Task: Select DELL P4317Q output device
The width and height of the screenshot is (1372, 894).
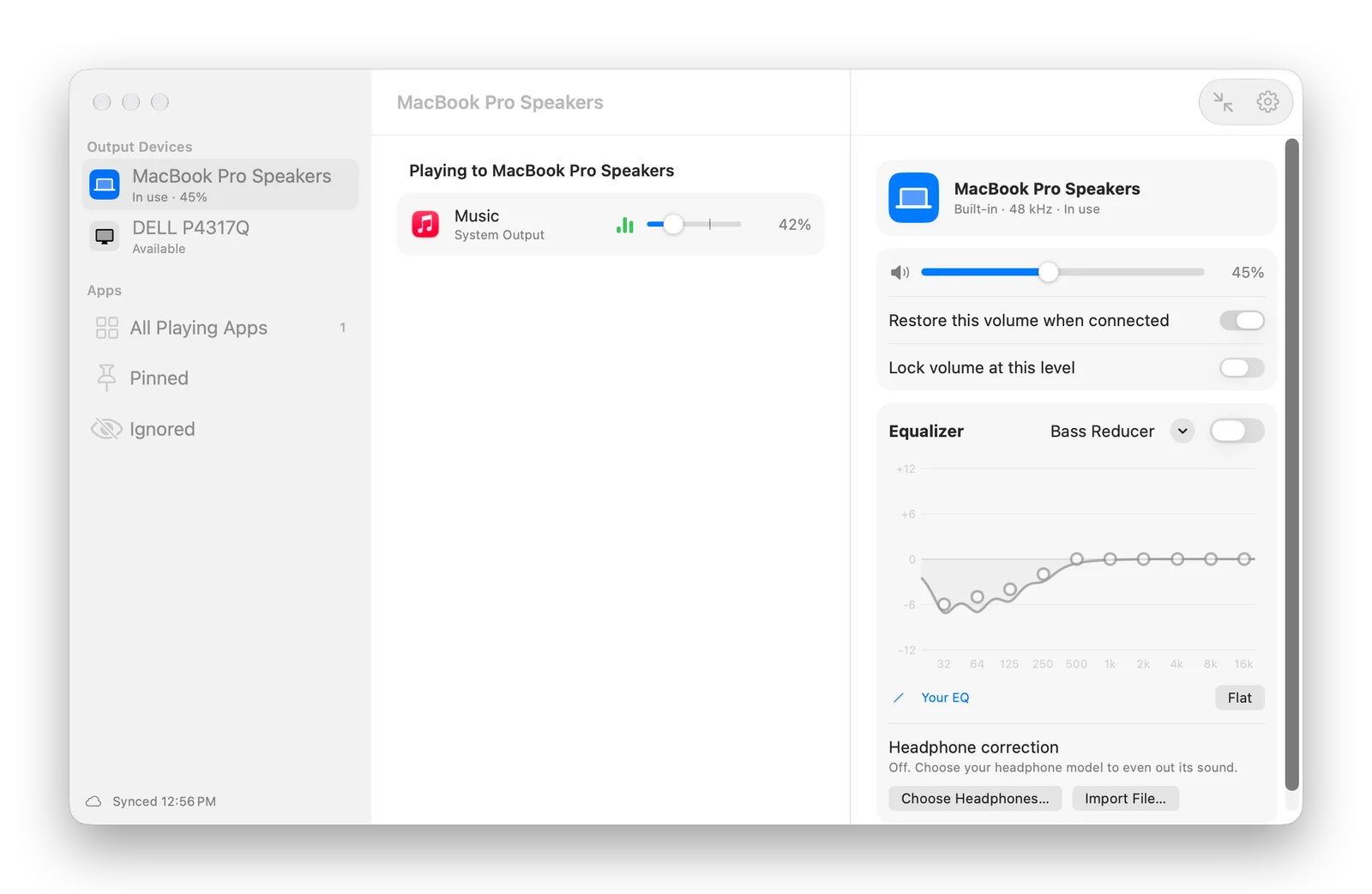Action: [220, 236]
